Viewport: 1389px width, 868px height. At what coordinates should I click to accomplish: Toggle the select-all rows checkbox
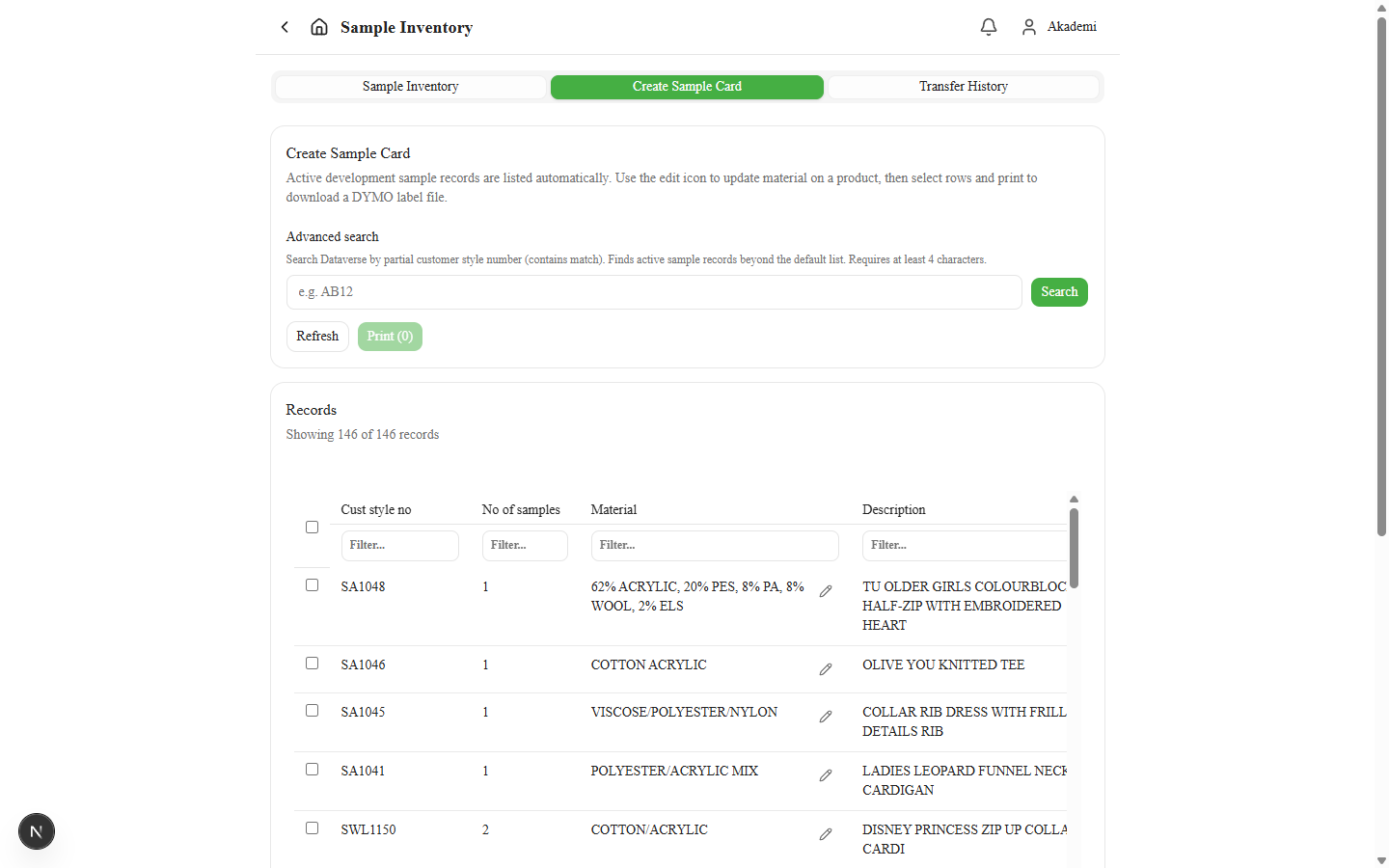[x=312, y=527]
